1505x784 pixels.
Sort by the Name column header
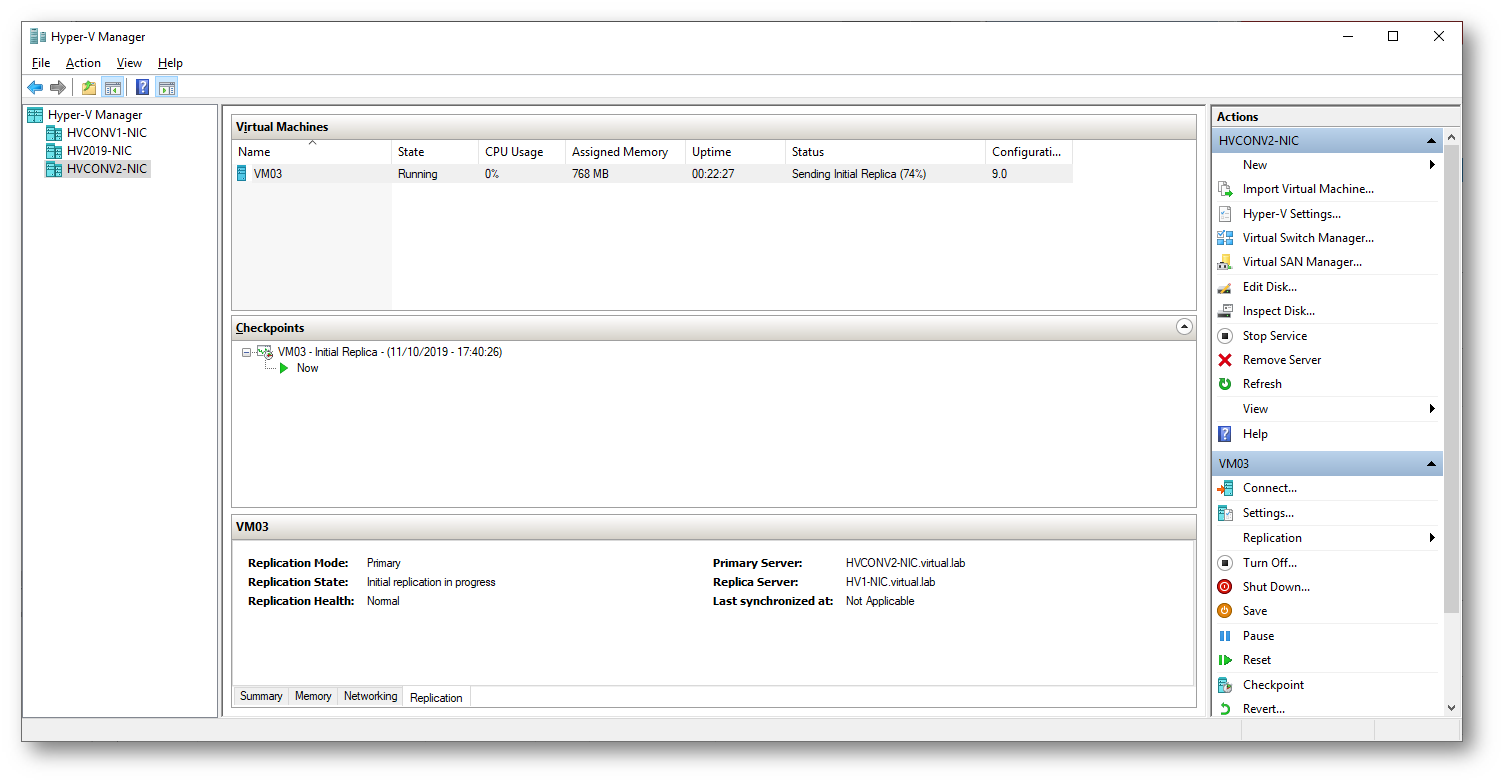point(312,152)
